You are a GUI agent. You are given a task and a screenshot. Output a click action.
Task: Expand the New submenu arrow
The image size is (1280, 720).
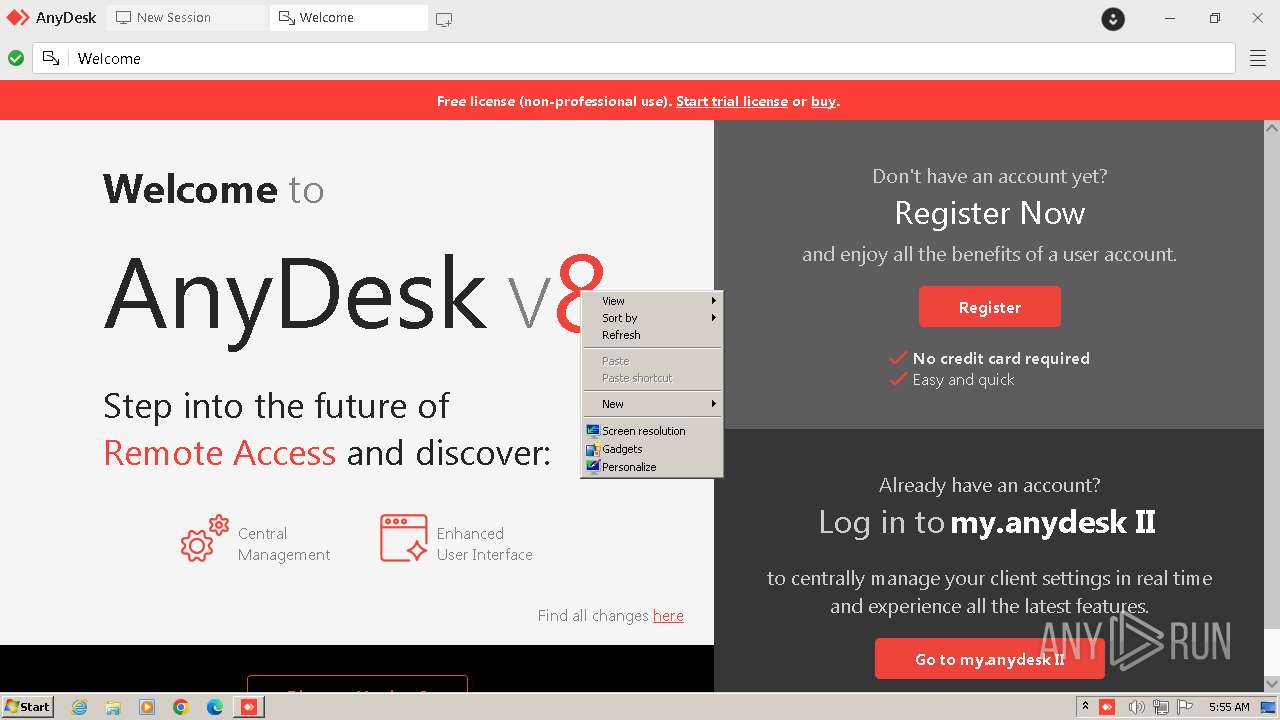pos(714,404)
